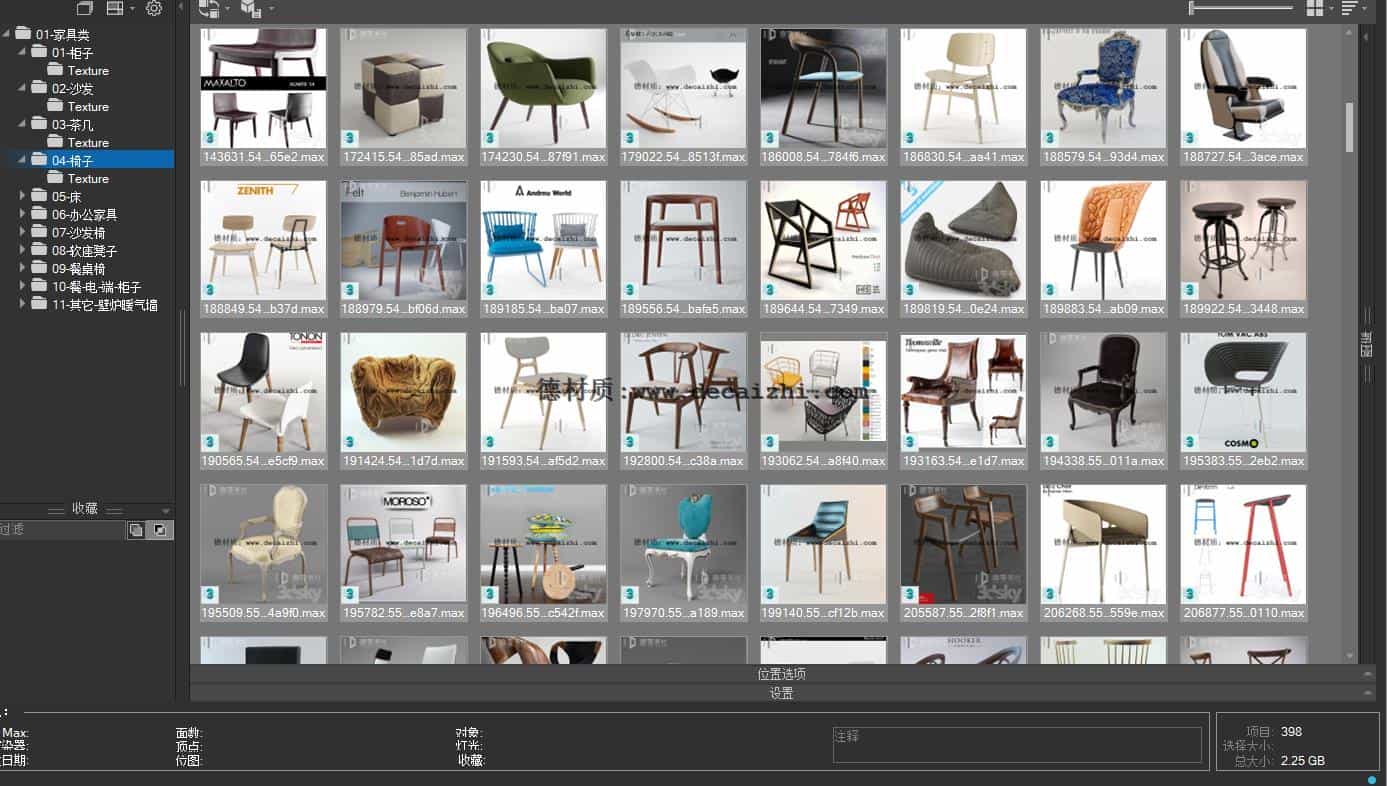
Task: Click the first filter mode icon in 收藏 panel
Action: pyautogui.click(x=136, y=530)
